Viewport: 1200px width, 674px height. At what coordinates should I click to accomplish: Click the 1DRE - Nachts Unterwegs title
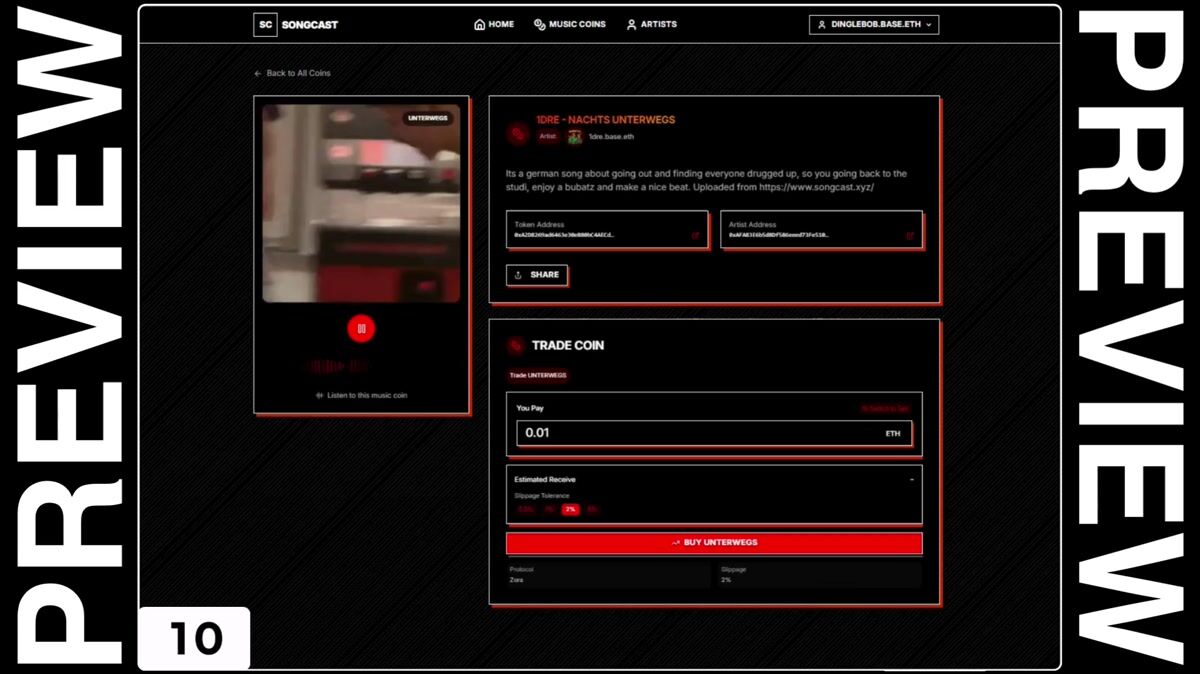pyautogui.click(x=605, y=120)
